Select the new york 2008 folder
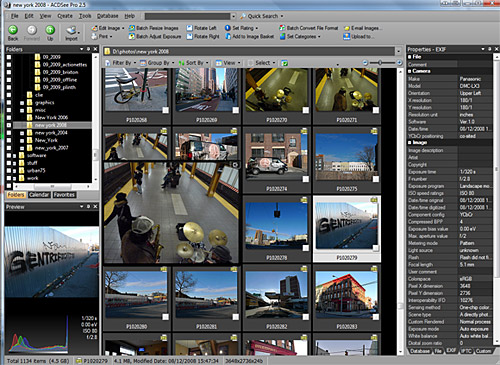This screenshot has width=500, height=365. (51, 125)
